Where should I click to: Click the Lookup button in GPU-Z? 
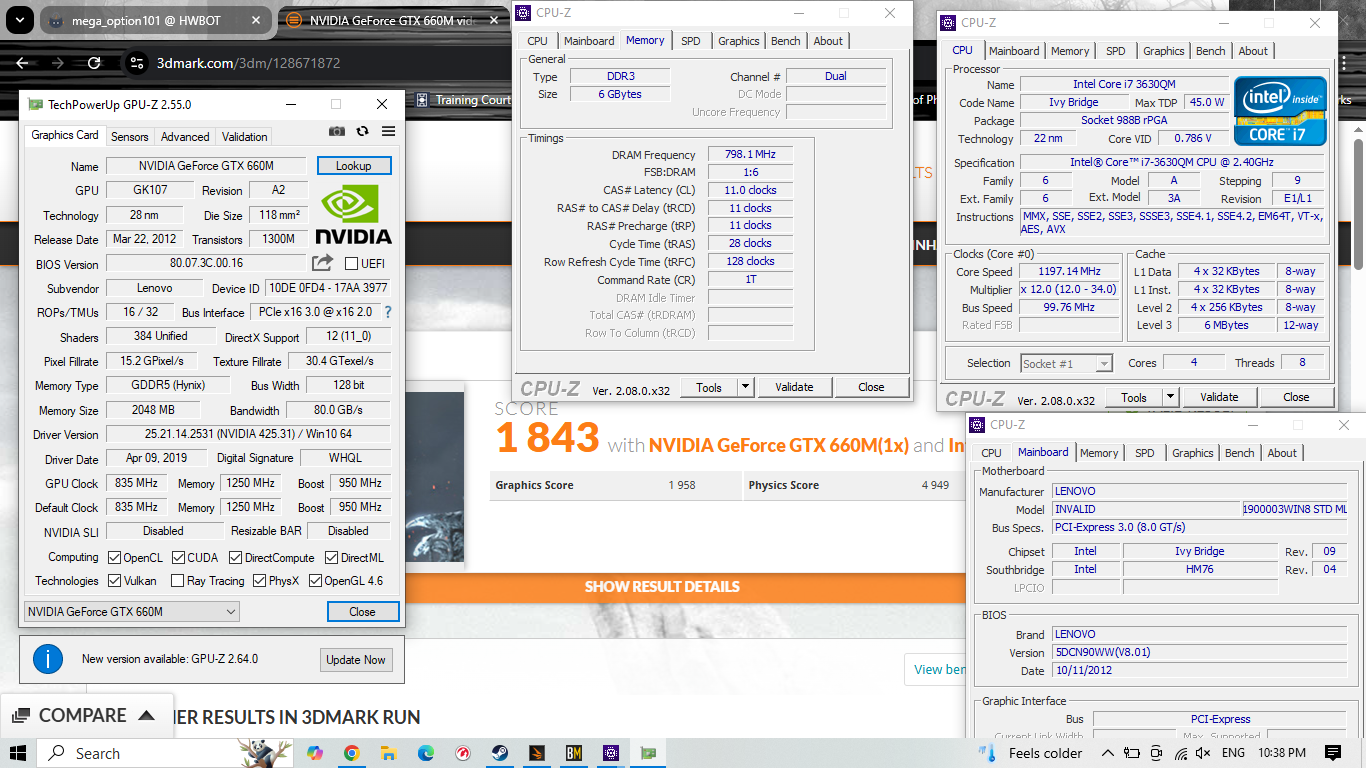pos(354,166)
